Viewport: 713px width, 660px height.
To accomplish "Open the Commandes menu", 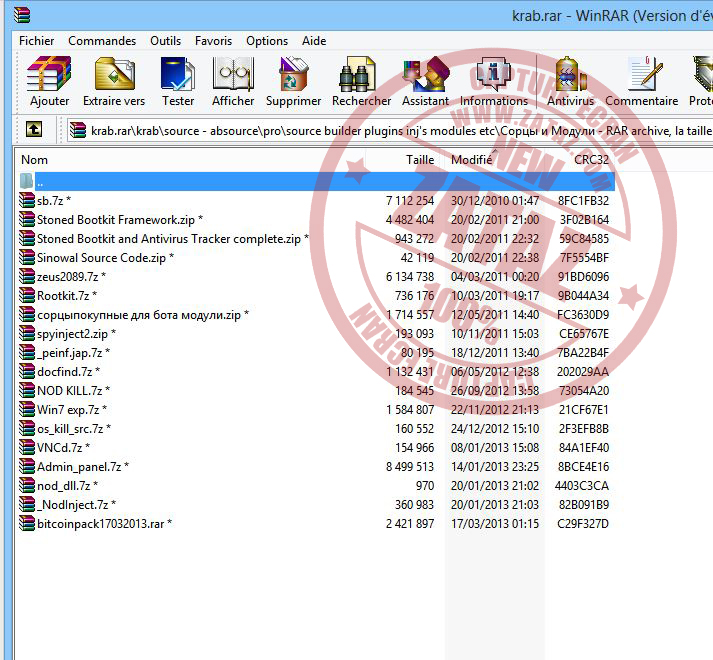I will coord(102,41).
